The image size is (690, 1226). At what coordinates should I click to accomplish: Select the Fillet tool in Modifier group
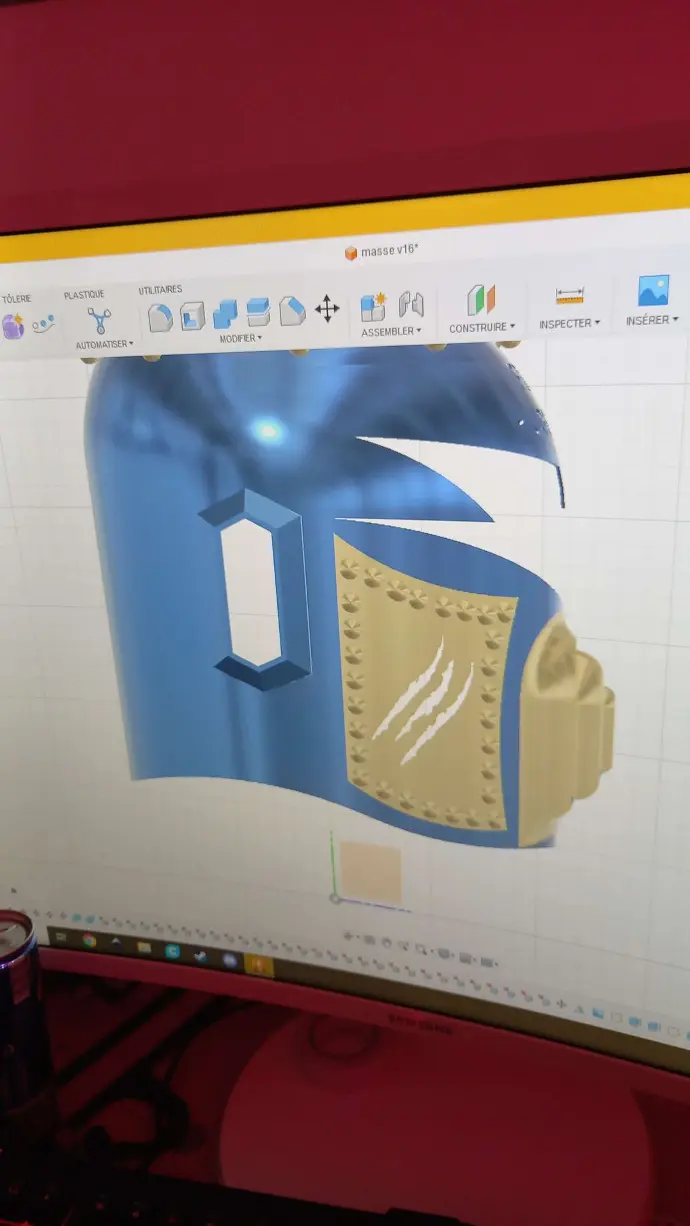(160, 318)
